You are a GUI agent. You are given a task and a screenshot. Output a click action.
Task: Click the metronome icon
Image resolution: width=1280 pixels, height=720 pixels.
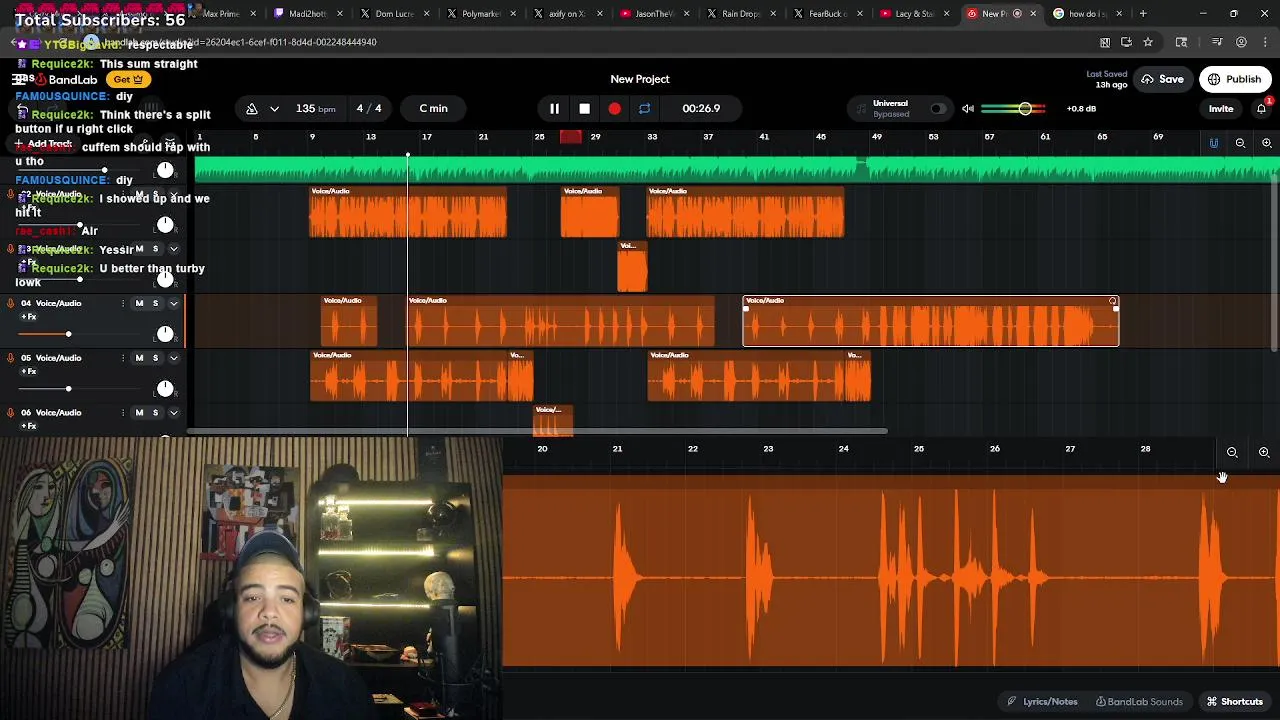tap(252, 108)
